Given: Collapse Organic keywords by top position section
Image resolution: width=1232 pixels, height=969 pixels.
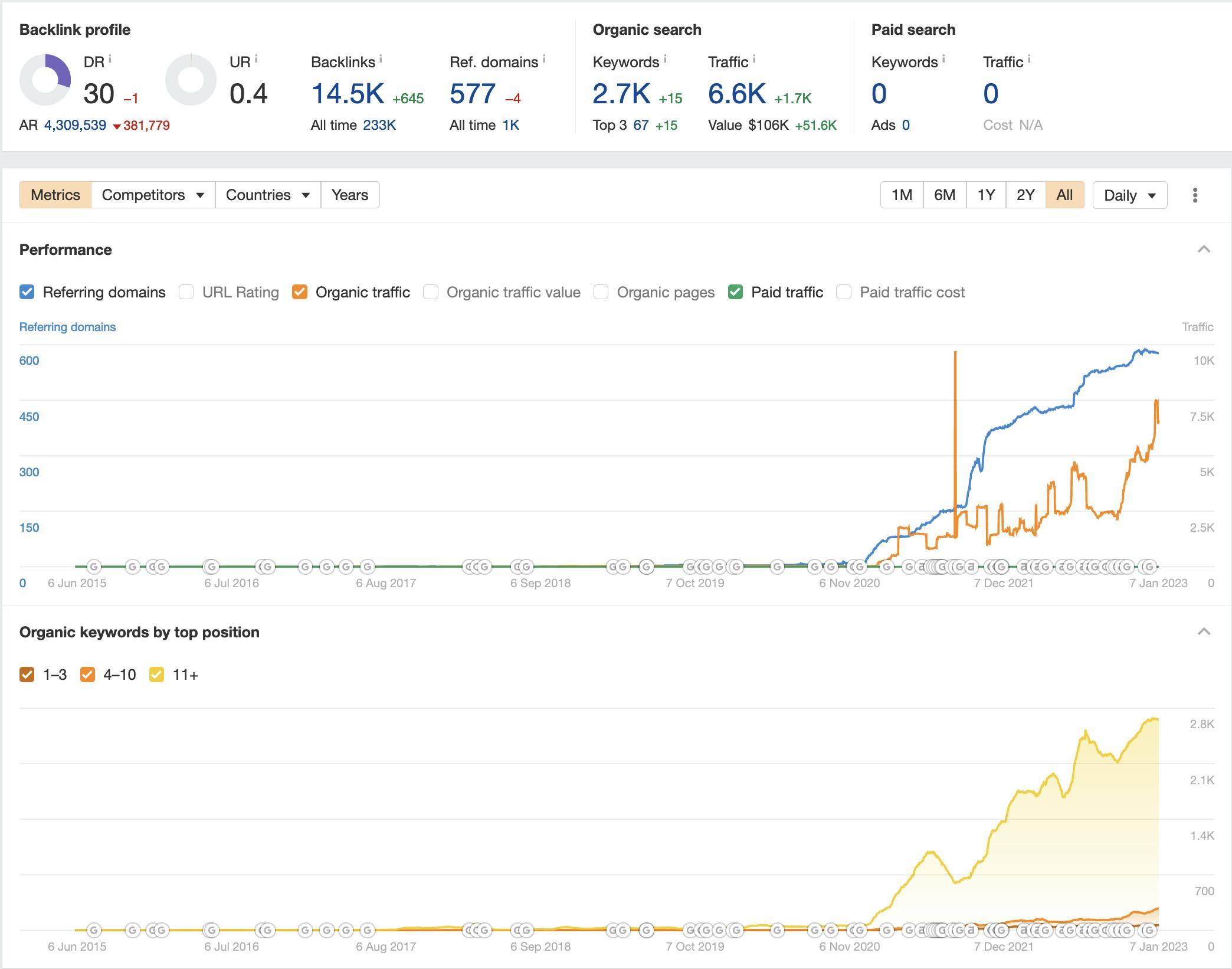Looking at the screenshot, I should [1204, 632].
